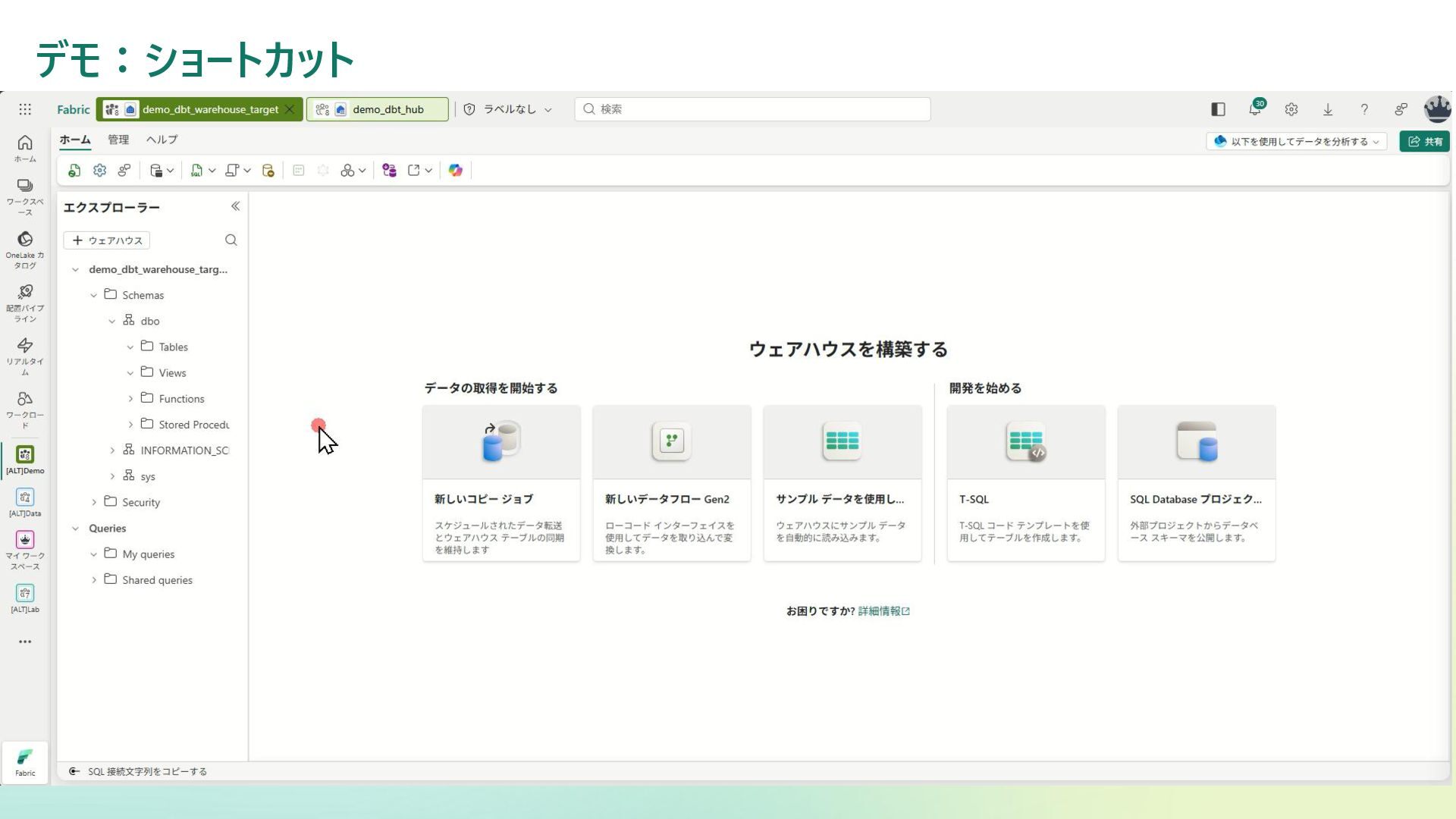Open OneLake カタログ in the left rail

[25, 250]
